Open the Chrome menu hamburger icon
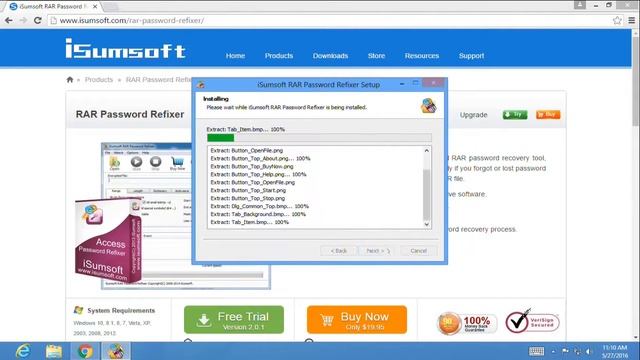This screenshot has height=360, width=640. tap(631, 20)
